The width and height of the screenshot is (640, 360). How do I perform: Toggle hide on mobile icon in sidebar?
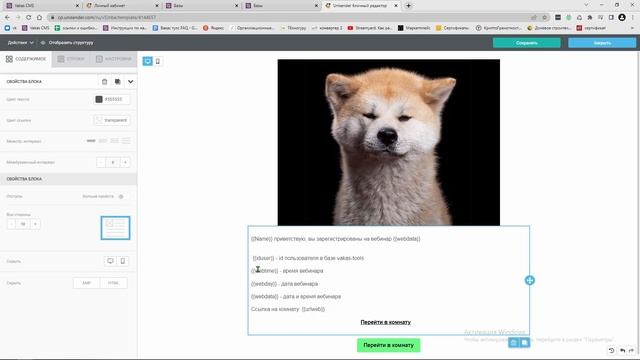pyautogui.click(x=122, y=261)
